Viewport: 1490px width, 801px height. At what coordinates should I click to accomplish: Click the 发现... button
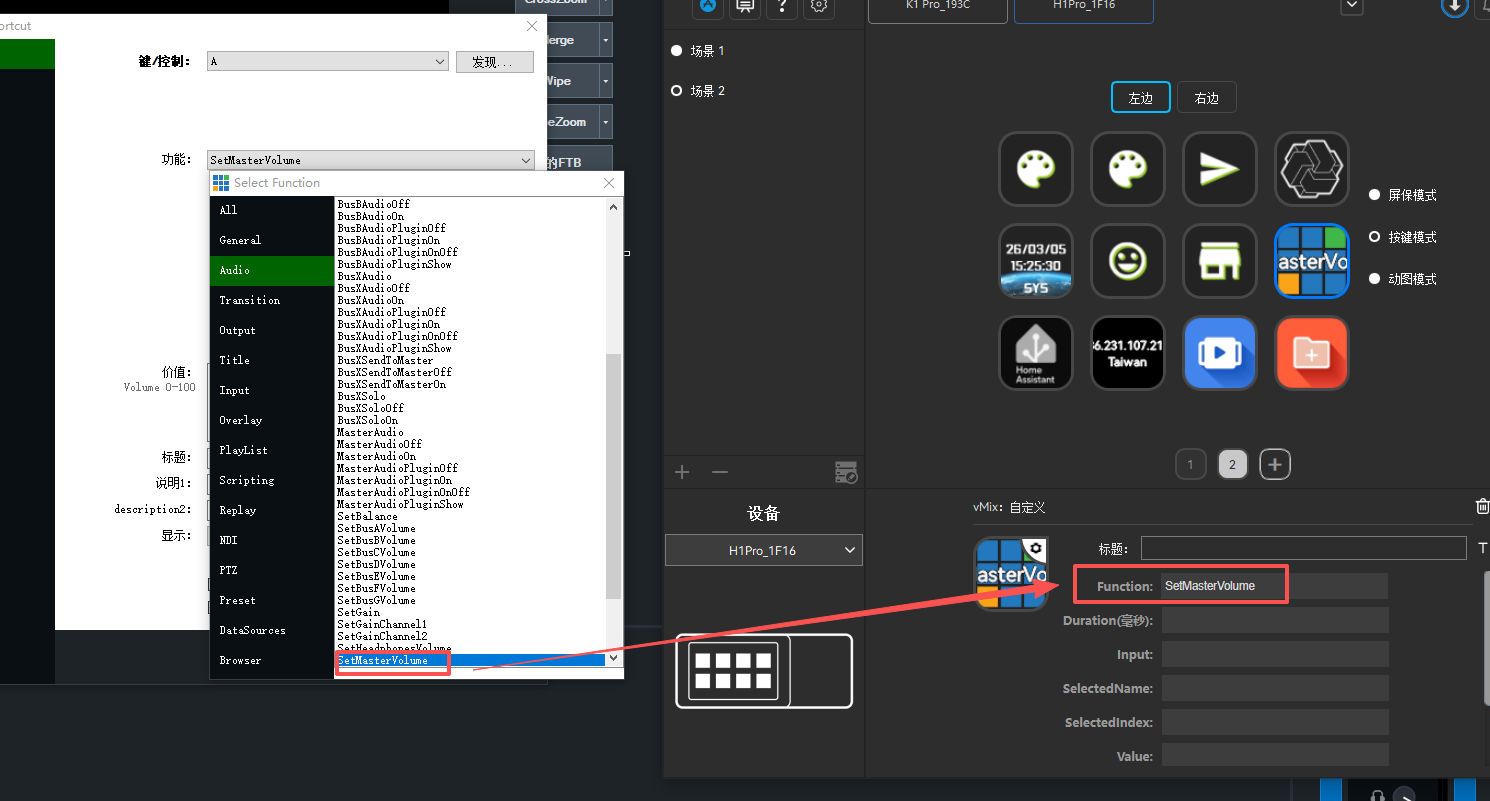[494, 62]
